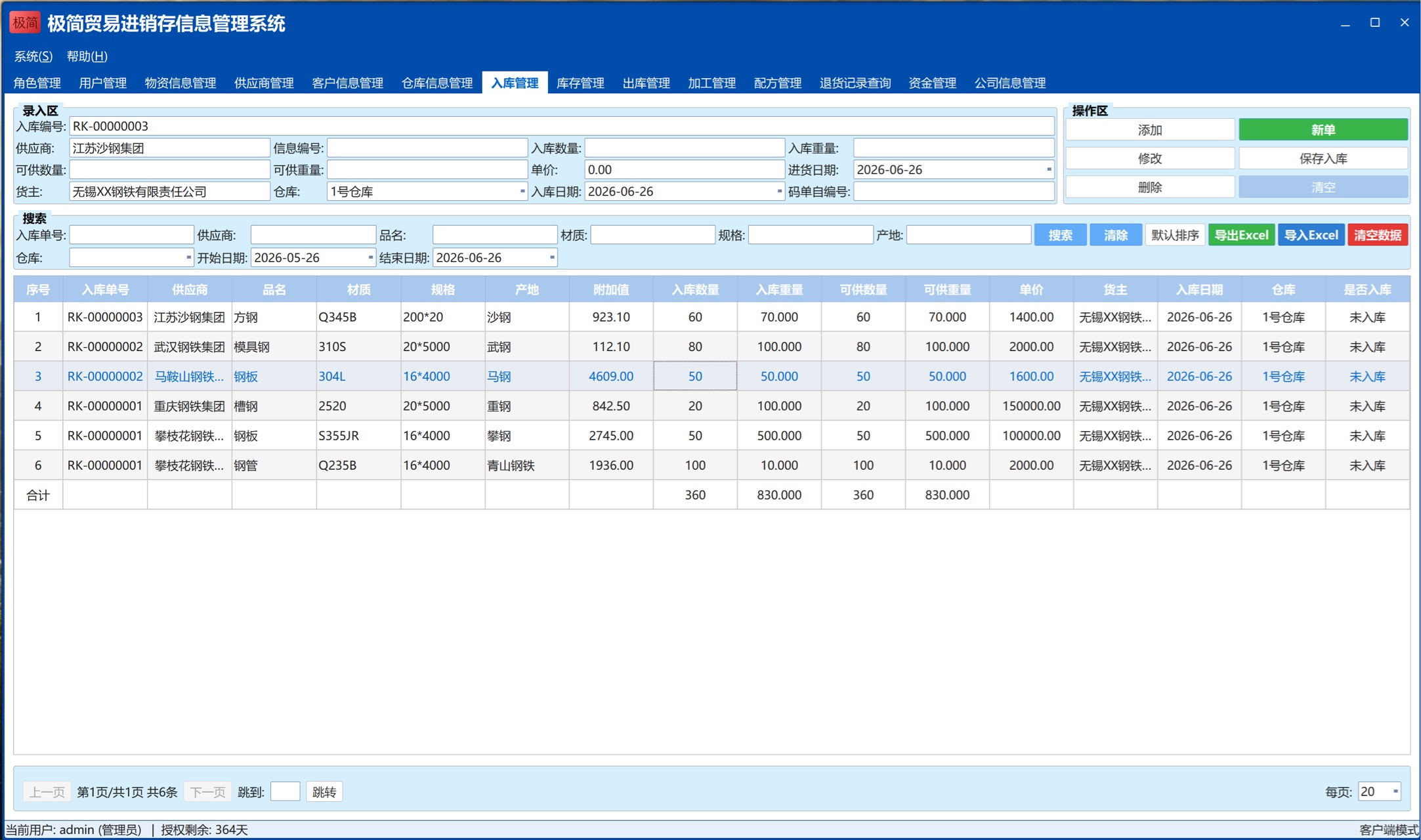
Task: Go to the 物资信息管理 tab
Action: 180,83
